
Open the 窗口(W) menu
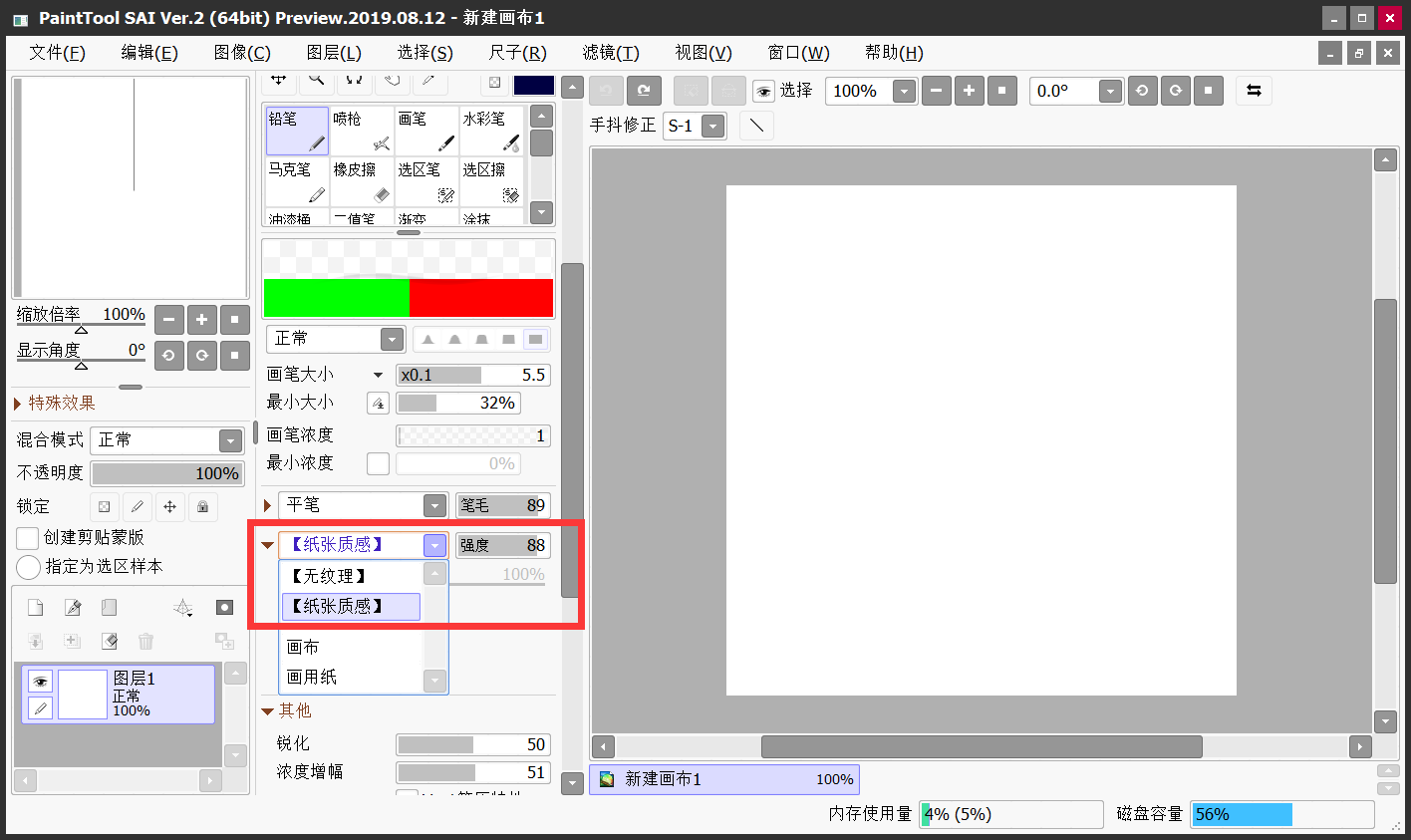click(x=798, y=53)
